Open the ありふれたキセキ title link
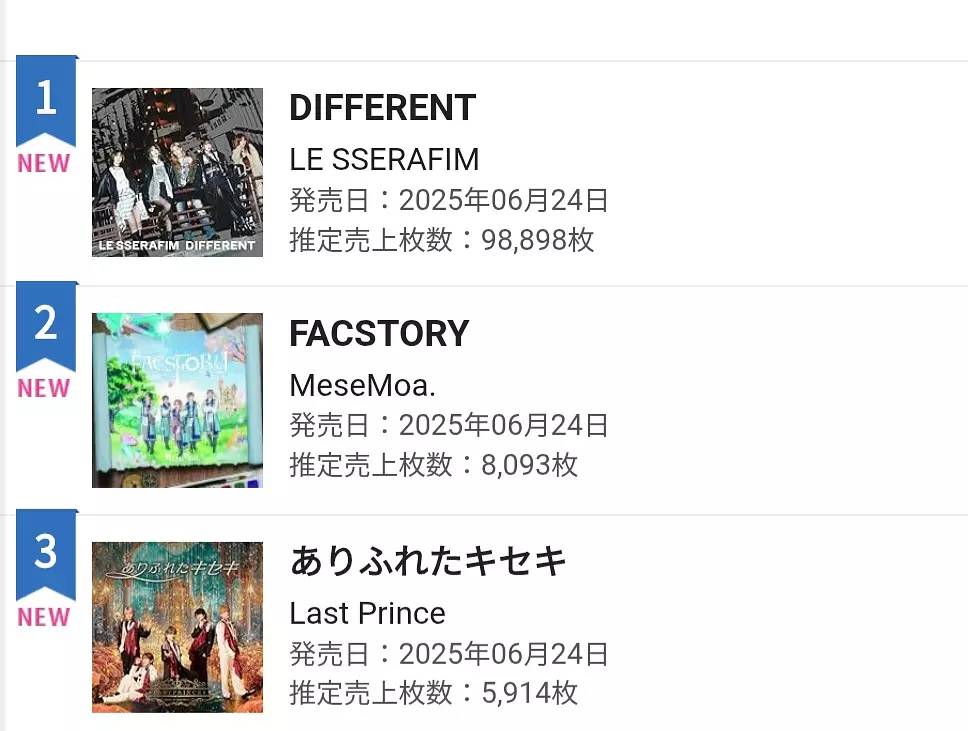The image size is (968, 731). (x=428, y=561)
